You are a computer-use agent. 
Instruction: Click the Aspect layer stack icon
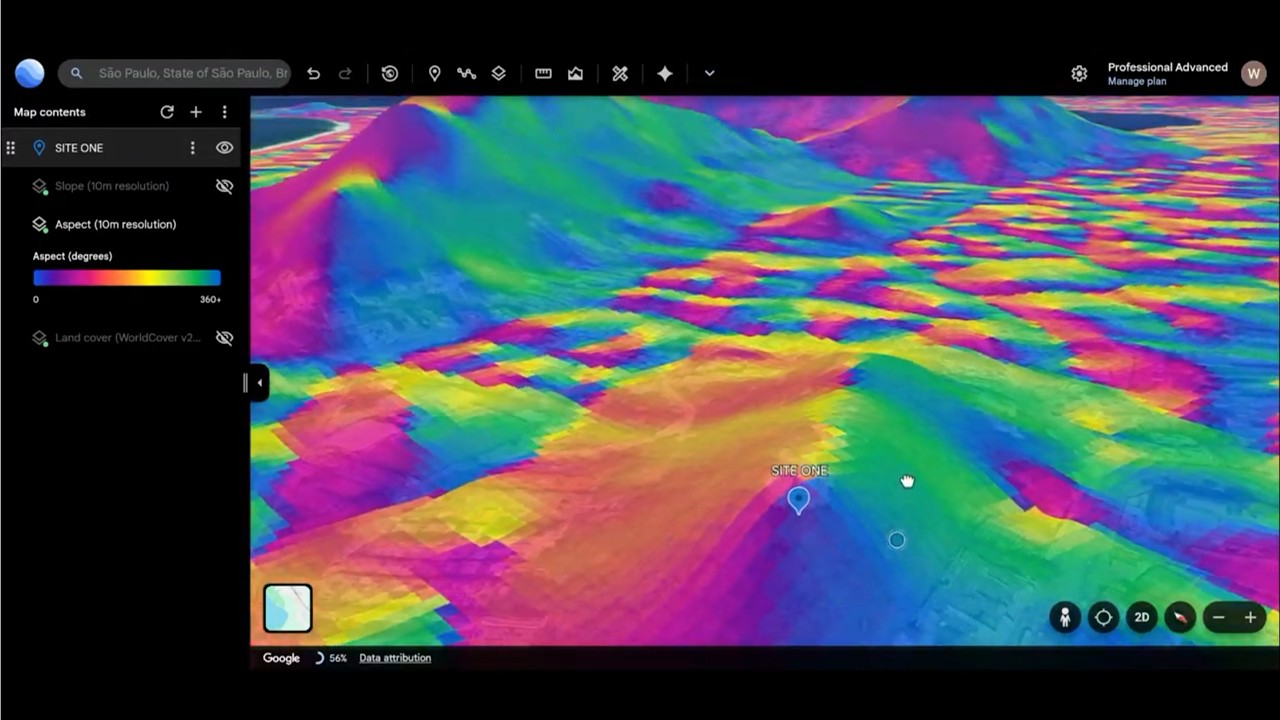coord(39,224)
